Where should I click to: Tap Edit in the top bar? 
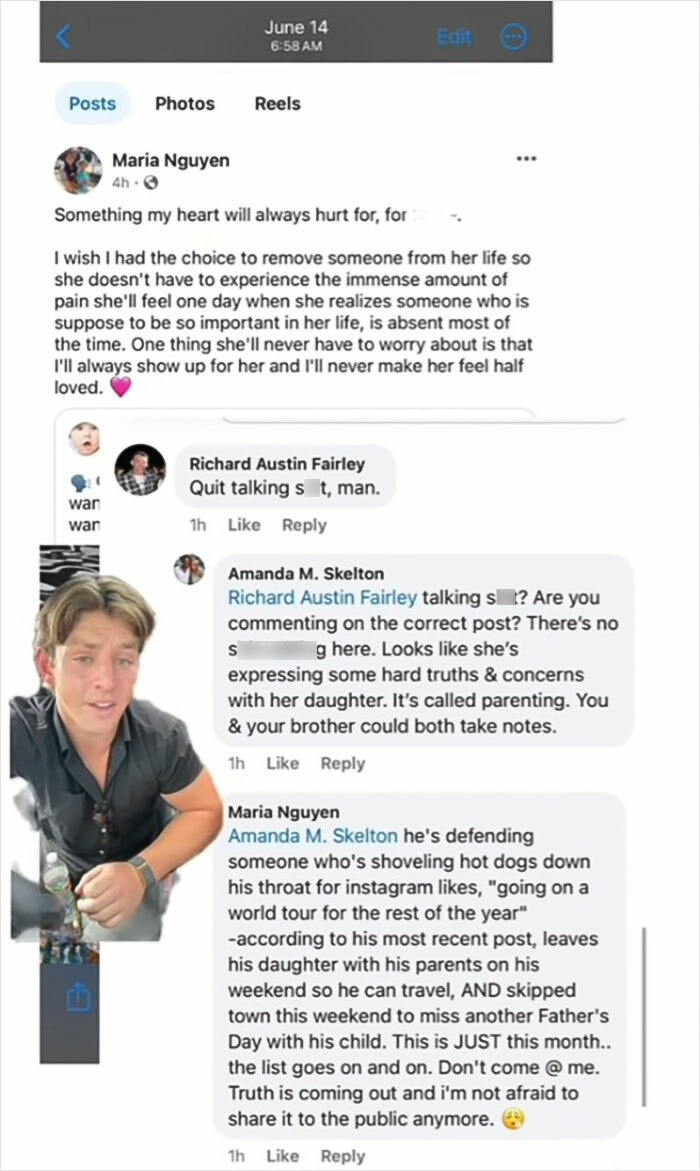(x=455, y=36)
